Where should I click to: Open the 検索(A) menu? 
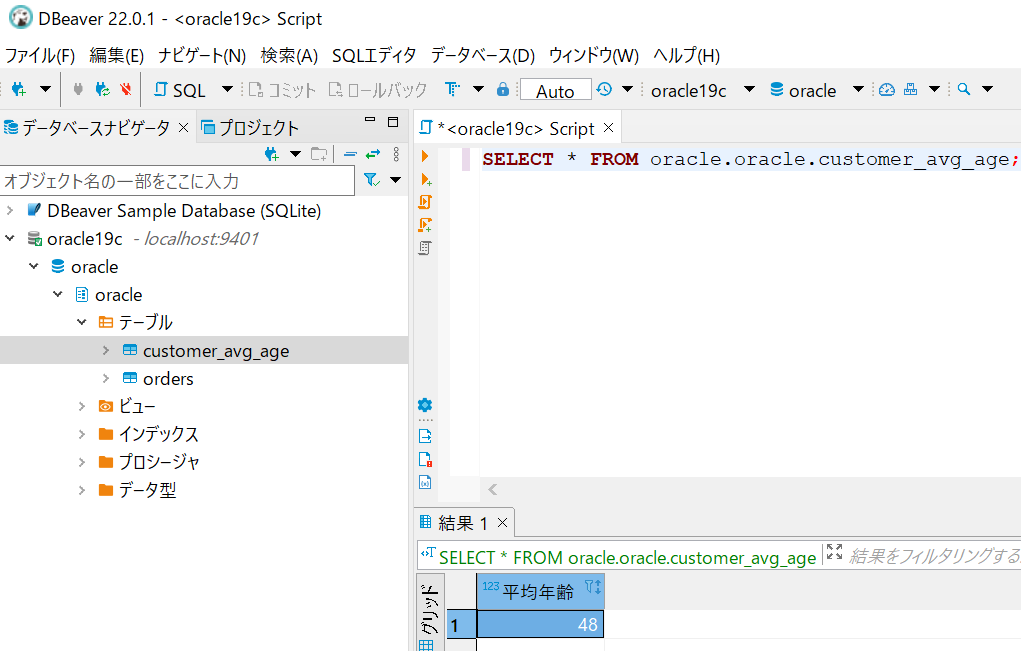tap(289, 55)
